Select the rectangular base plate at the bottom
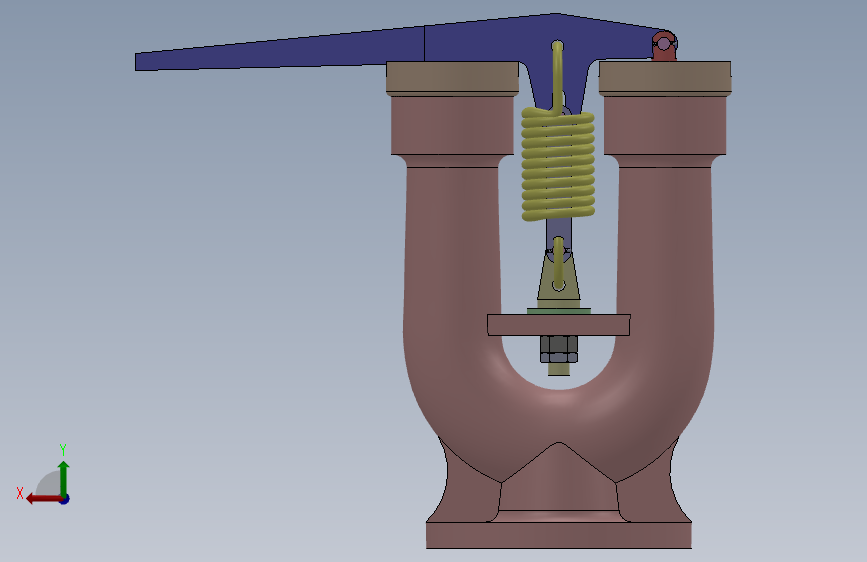Viewport: 867px width, 562px height. coord(558,535)
